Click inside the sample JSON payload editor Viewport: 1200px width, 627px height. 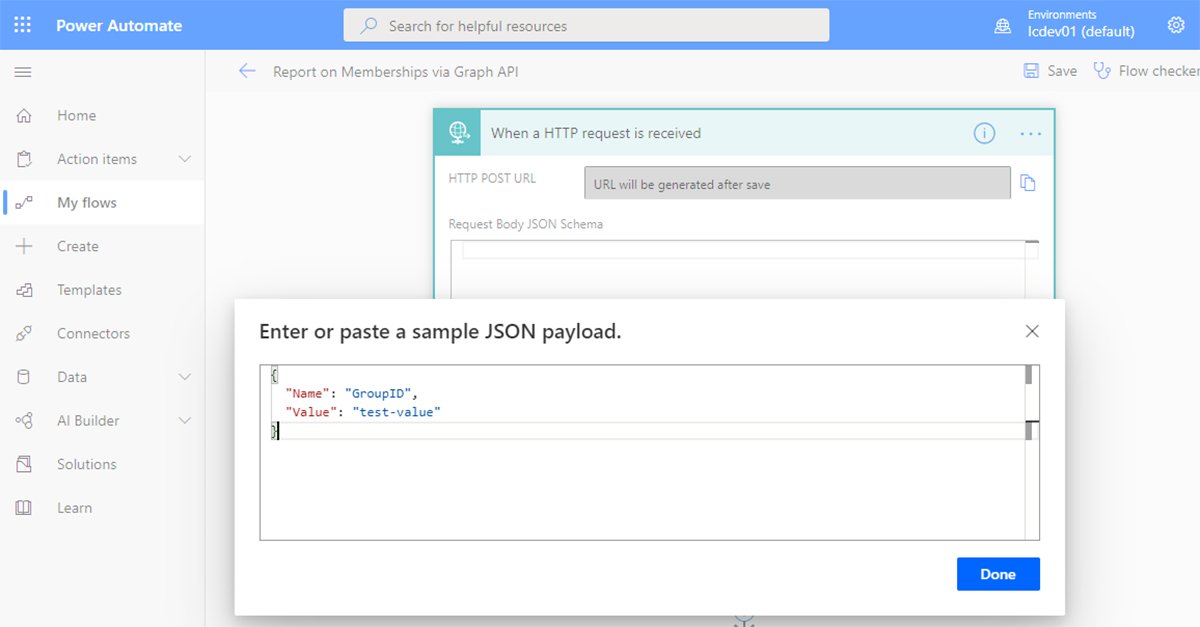pos(640,480)
